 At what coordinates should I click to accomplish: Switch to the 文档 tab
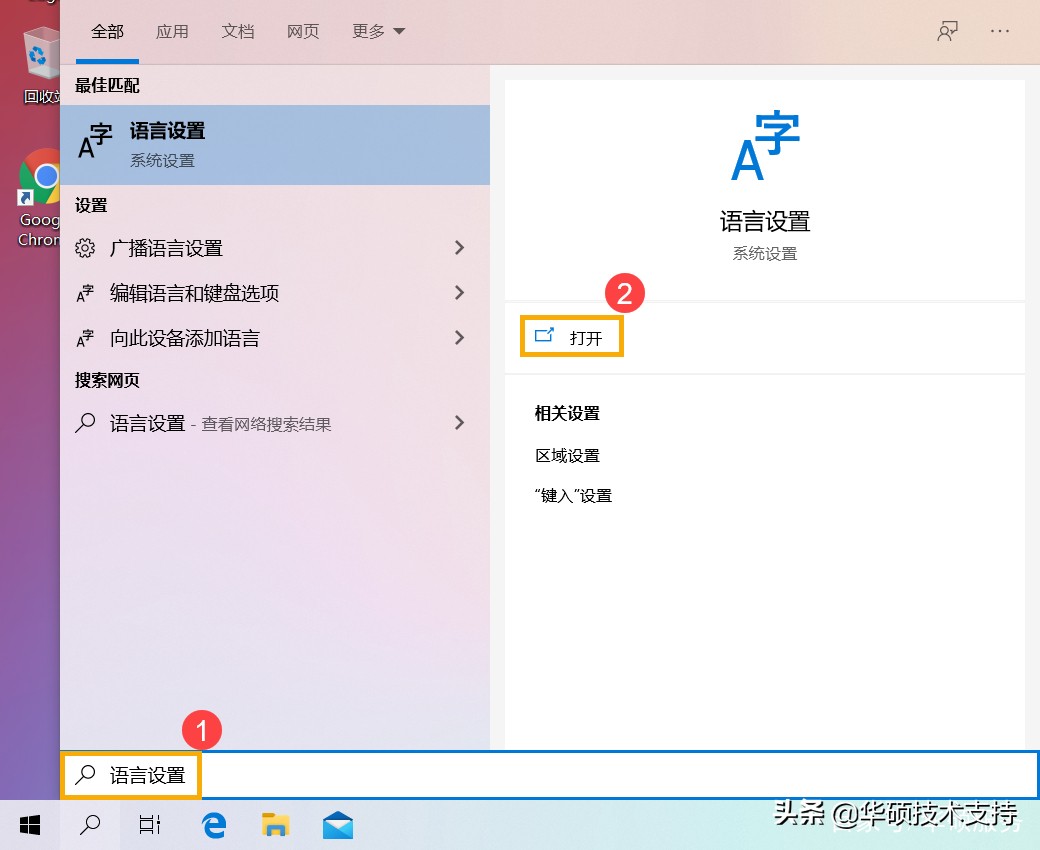point(237,31)
